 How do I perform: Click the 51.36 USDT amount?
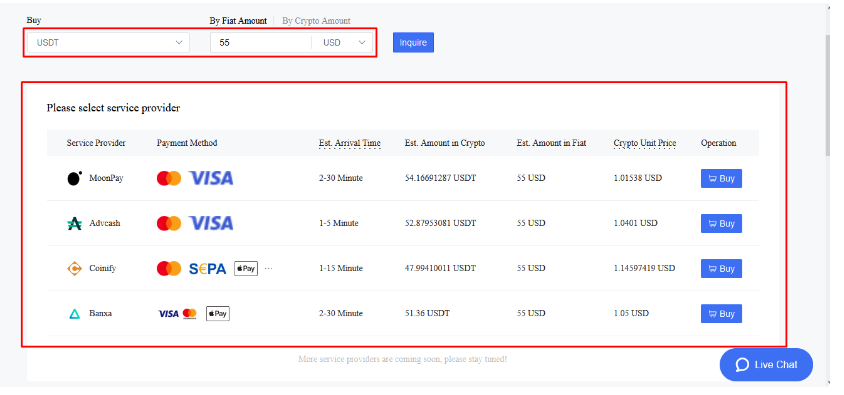pos(427,313)
